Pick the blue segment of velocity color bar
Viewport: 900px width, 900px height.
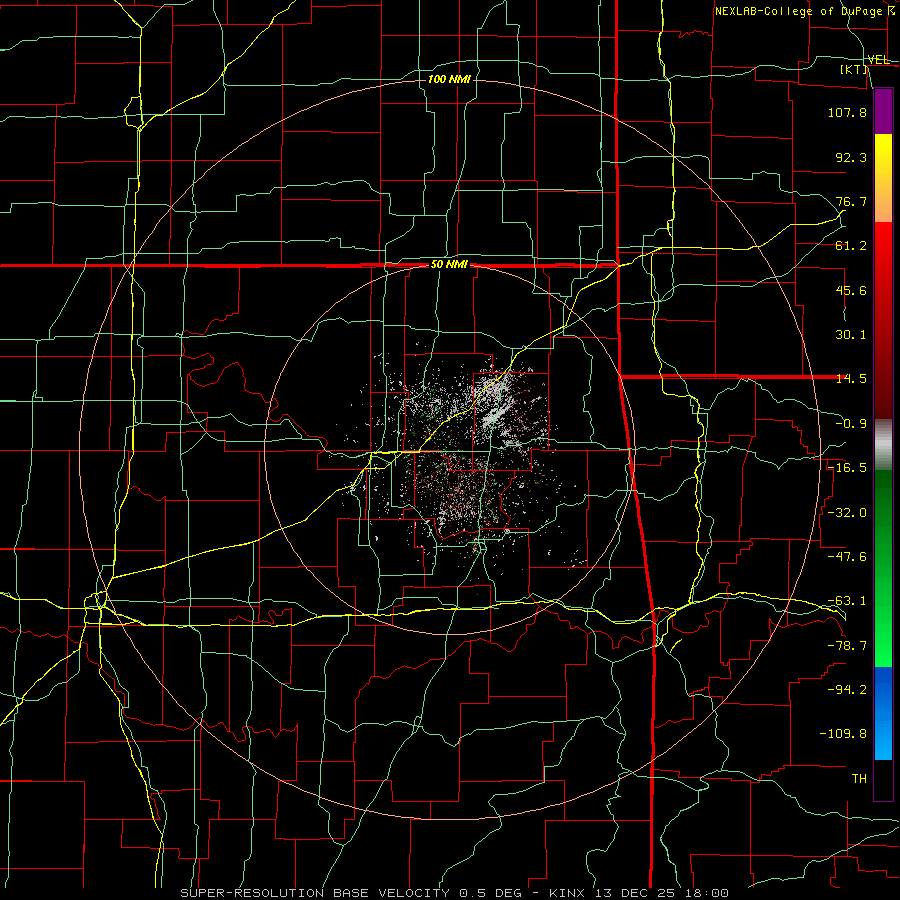coord(883,713)
